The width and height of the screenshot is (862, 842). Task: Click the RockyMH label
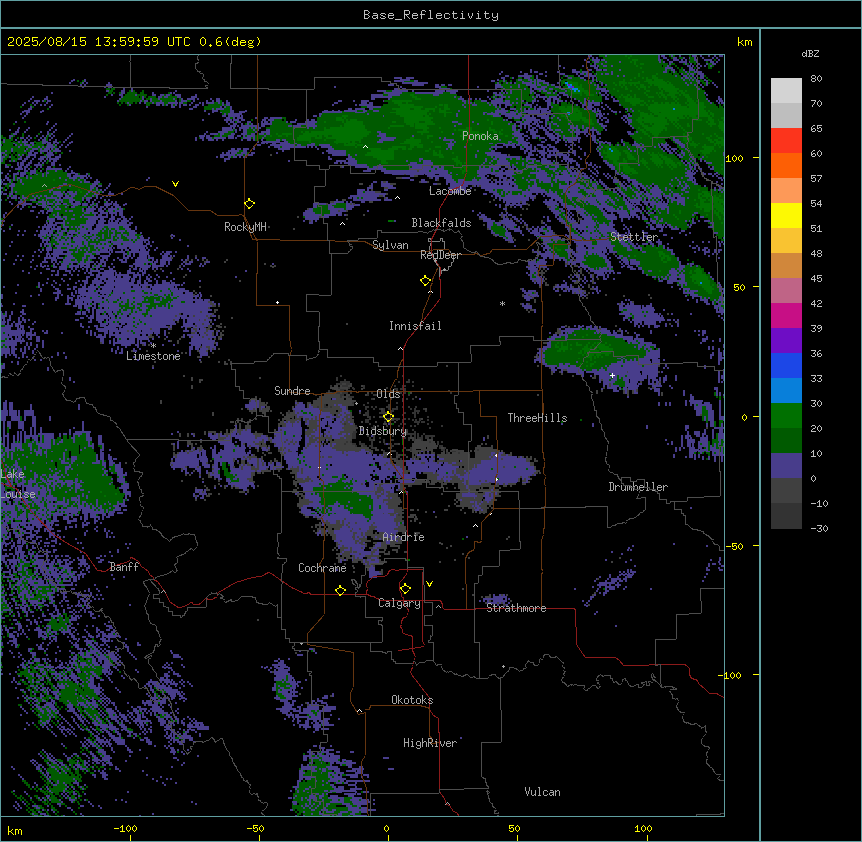tap(245, 227)
